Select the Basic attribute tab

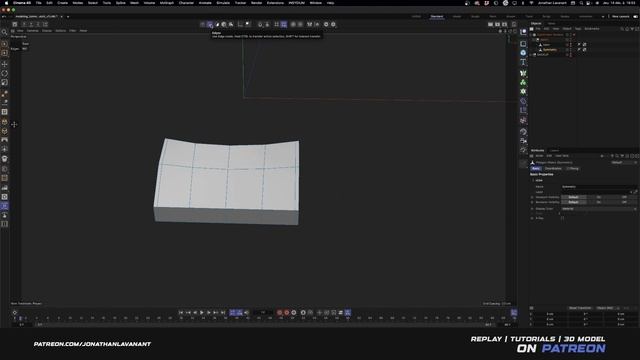(x=536, y=169)
